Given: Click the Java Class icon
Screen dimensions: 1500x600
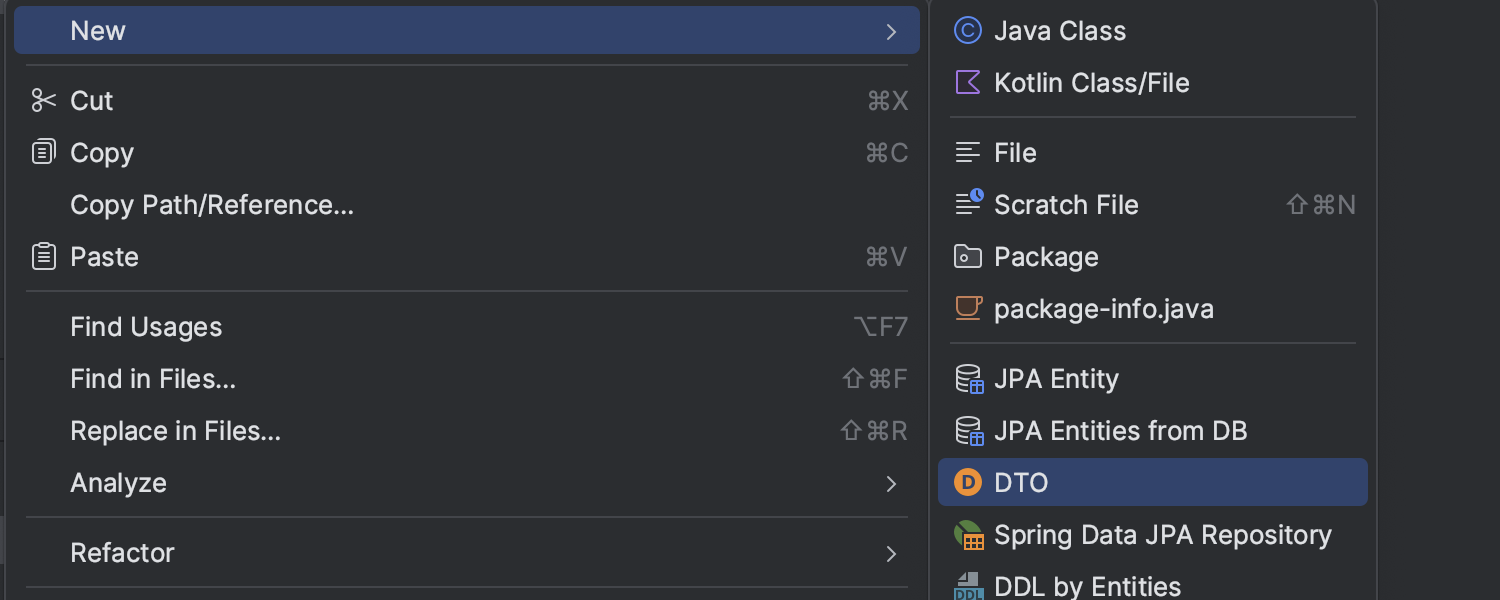Looking at the screenshot, I should click(x=968, y=31).
